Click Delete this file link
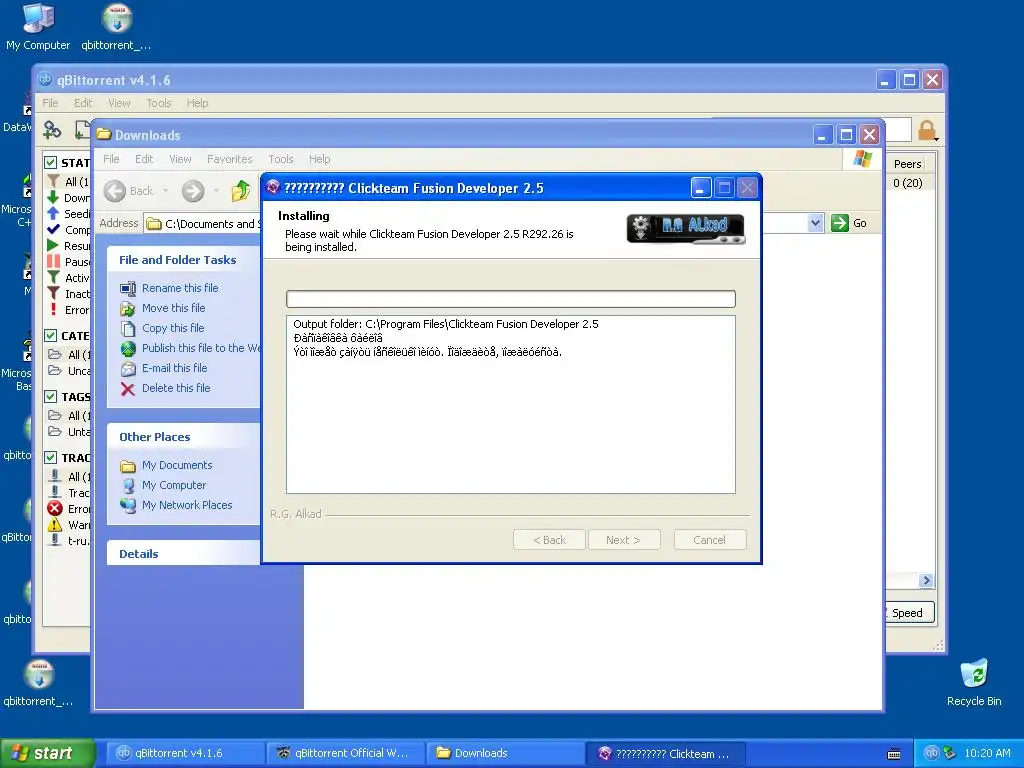The width and height of the screenshot is (1024, 768). click(x=176, y=388)
